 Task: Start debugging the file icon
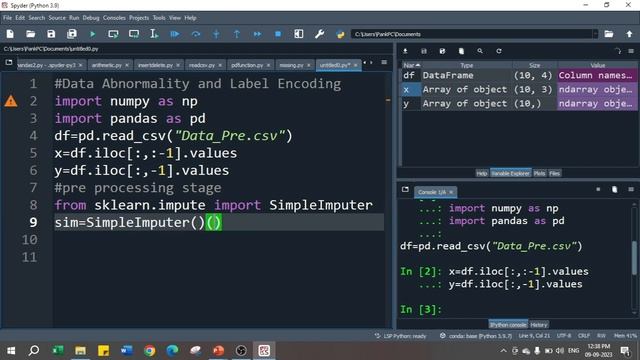tap(175, 34)
